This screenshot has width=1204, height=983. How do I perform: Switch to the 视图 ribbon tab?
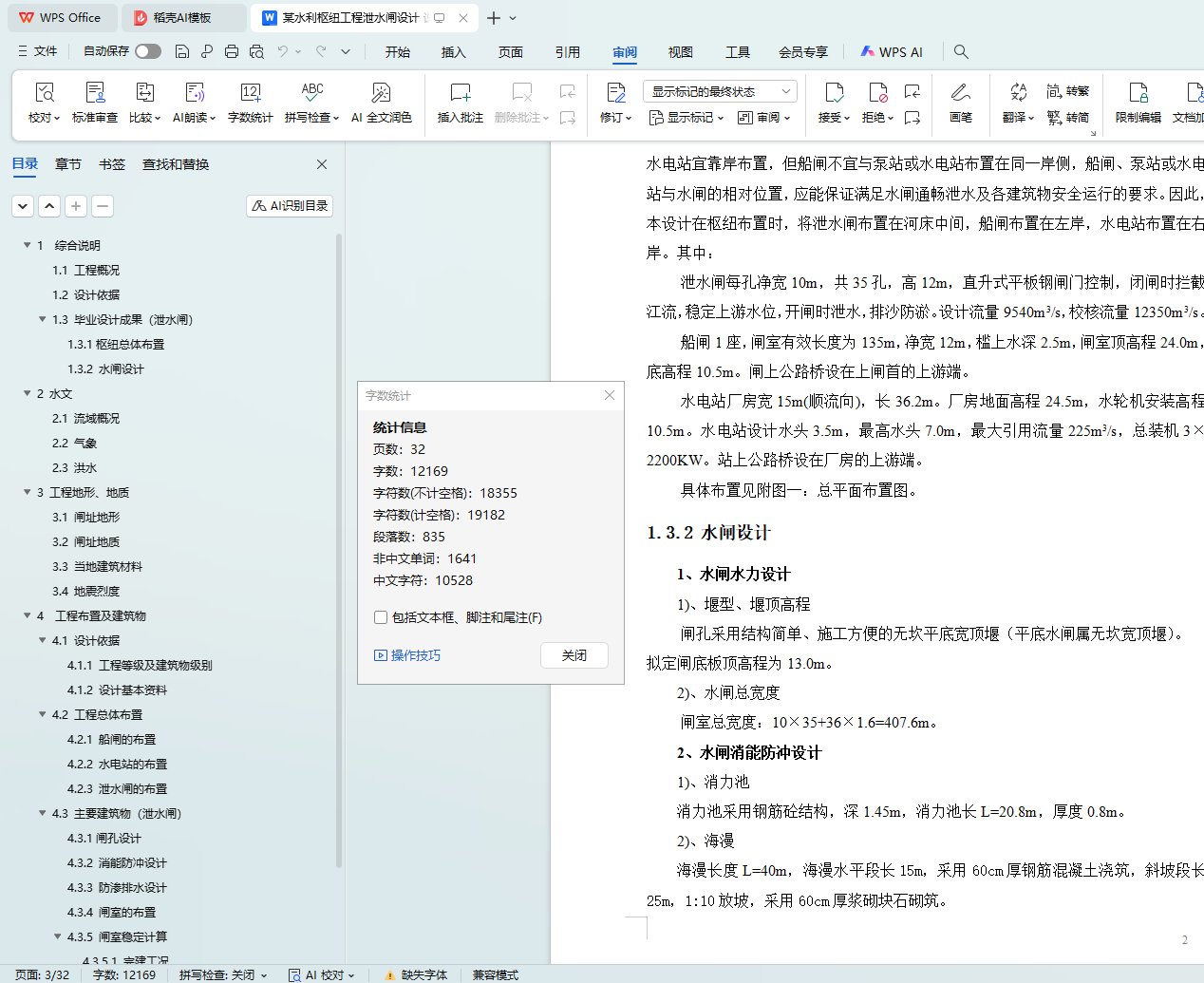pyautogui.click(x=680, y=52)
